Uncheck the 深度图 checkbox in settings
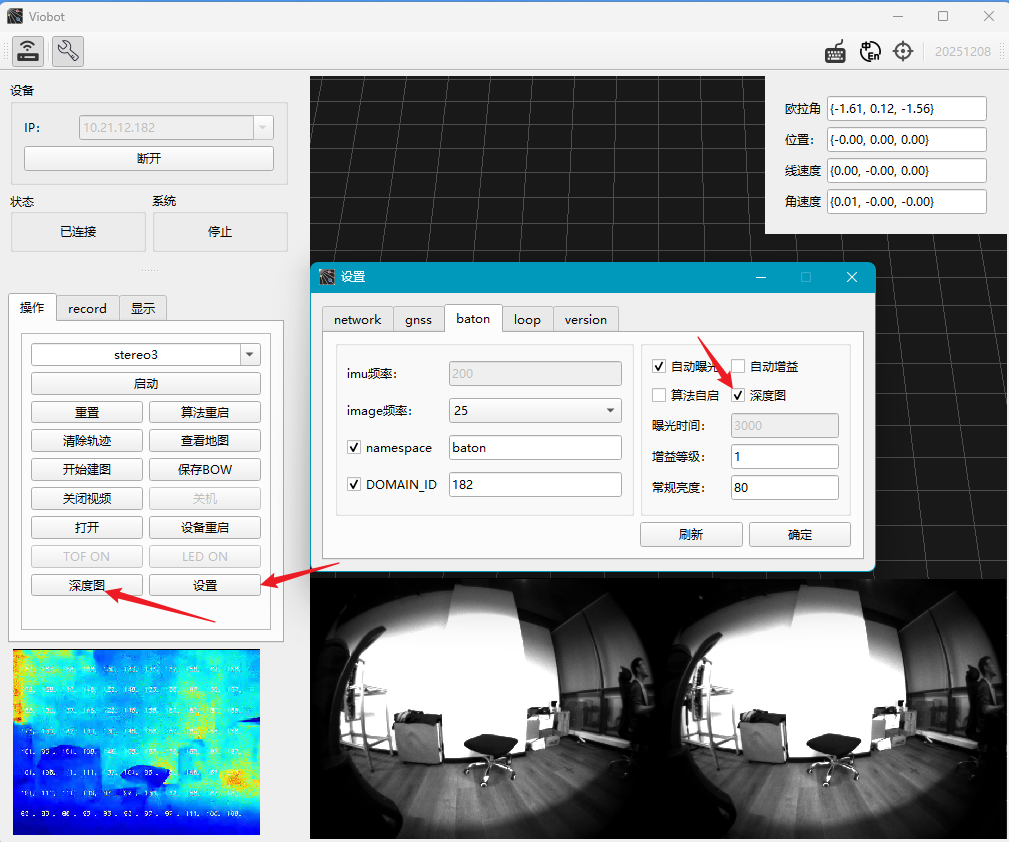The width and height of the screenshot is (1009, 842). coord(738,395)
